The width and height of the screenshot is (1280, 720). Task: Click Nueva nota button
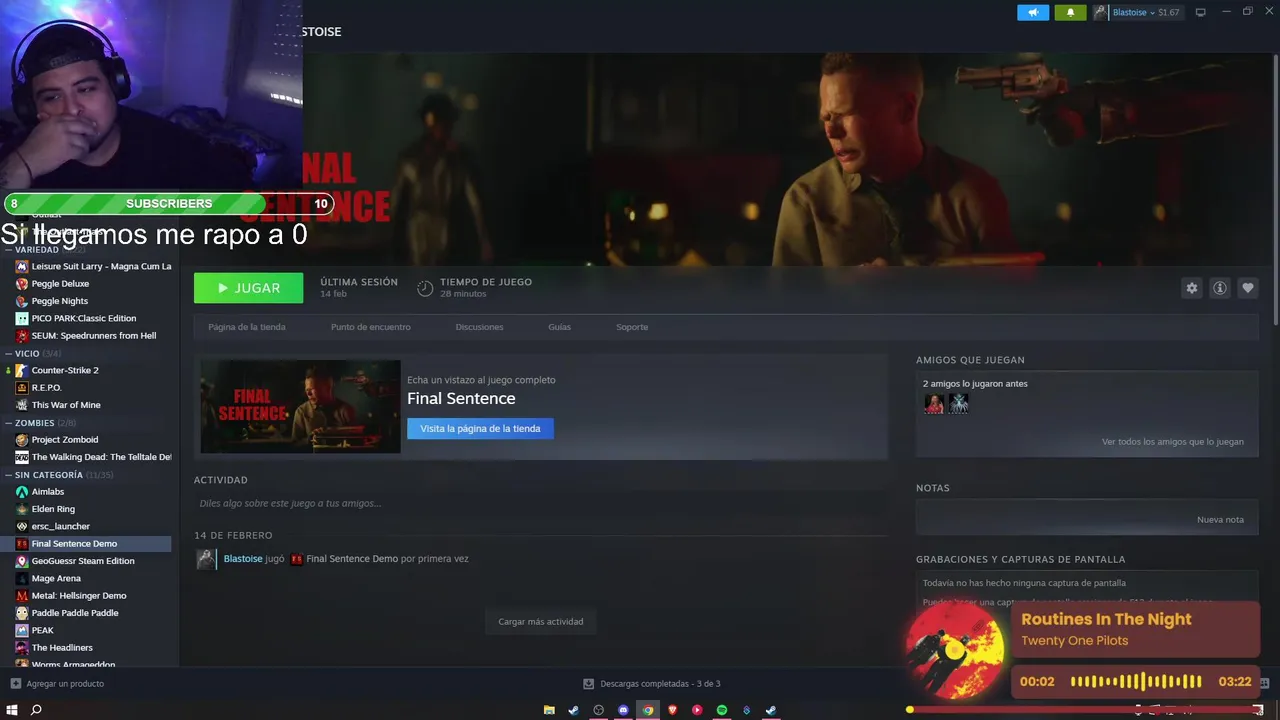(x=1220, y=519)
